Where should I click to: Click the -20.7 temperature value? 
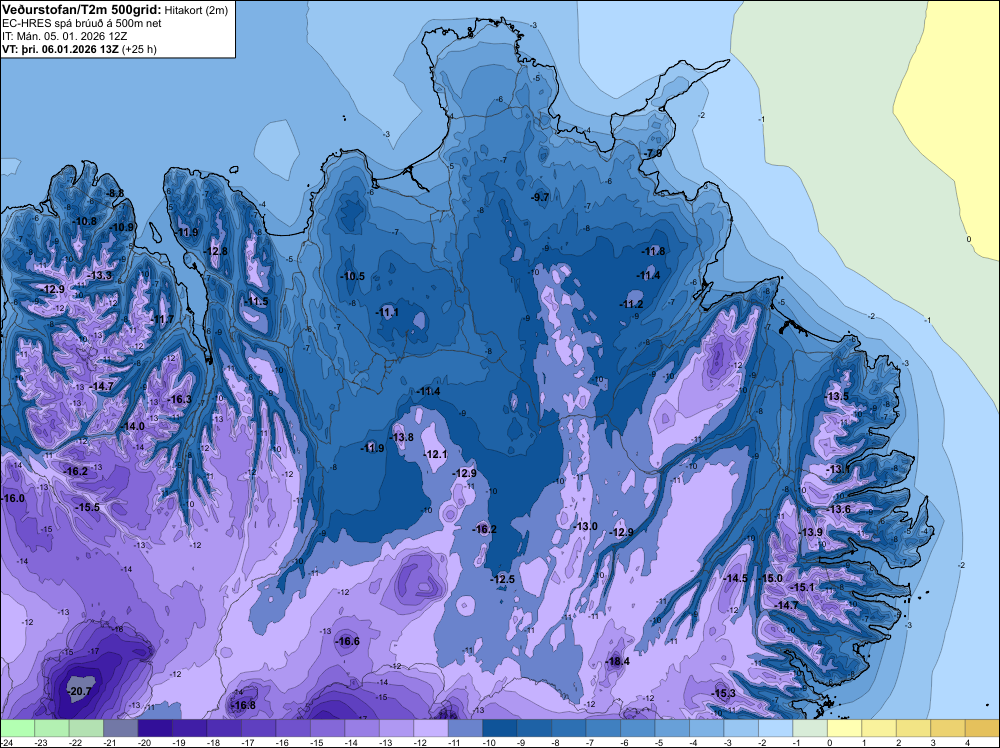click(80, 691)
